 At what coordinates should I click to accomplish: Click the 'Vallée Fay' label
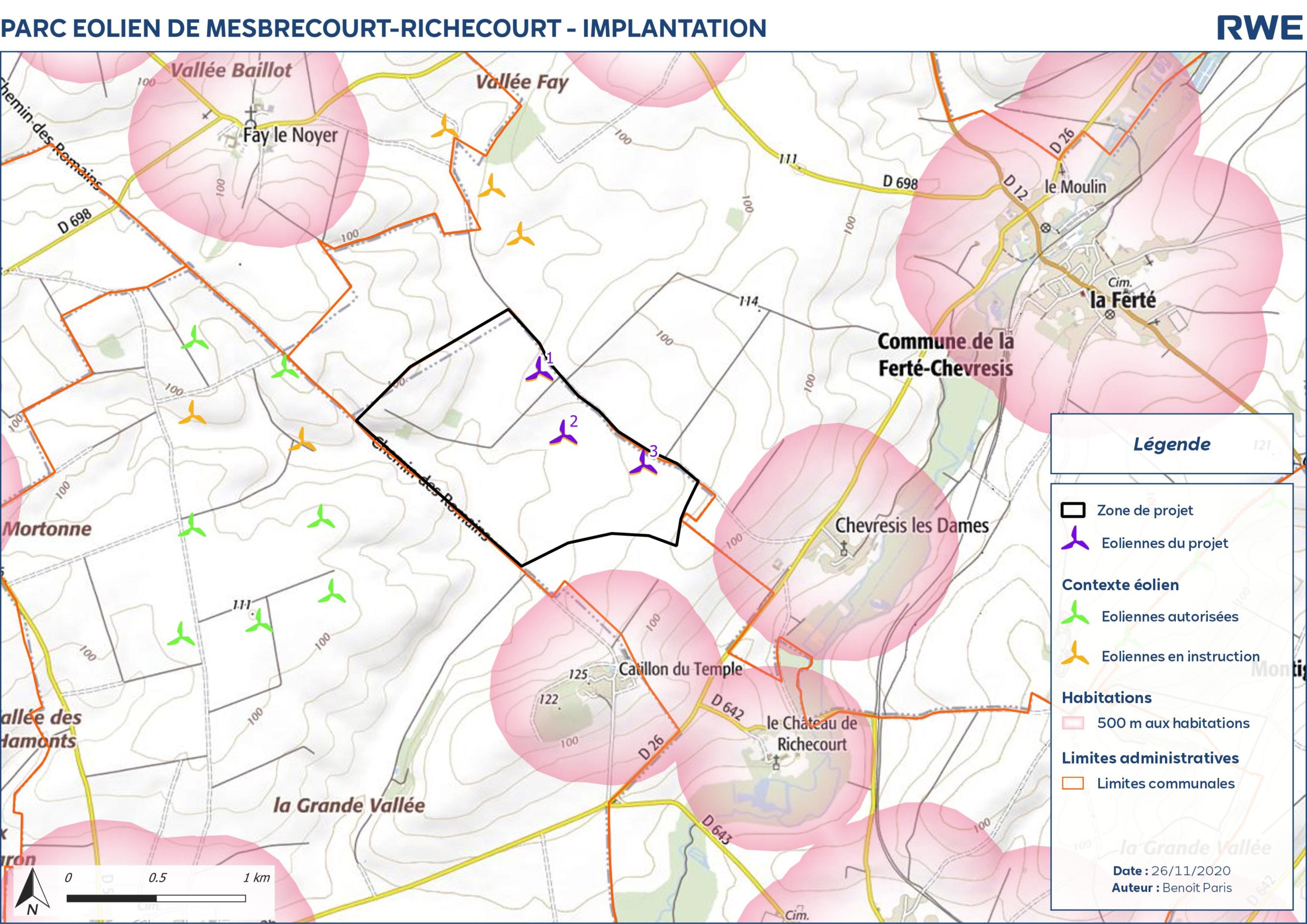pyautogui.click(x=522, y=83)
